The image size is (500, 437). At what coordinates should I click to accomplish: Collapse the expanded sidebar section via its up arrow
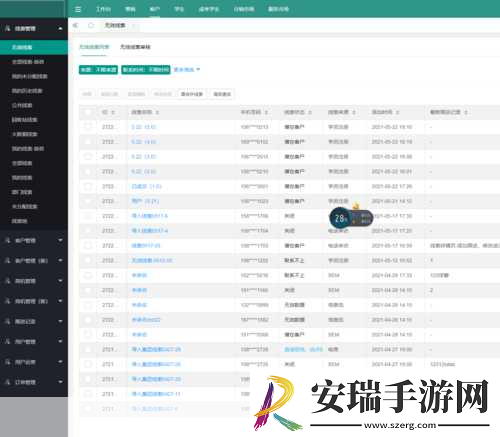(60, 29)
